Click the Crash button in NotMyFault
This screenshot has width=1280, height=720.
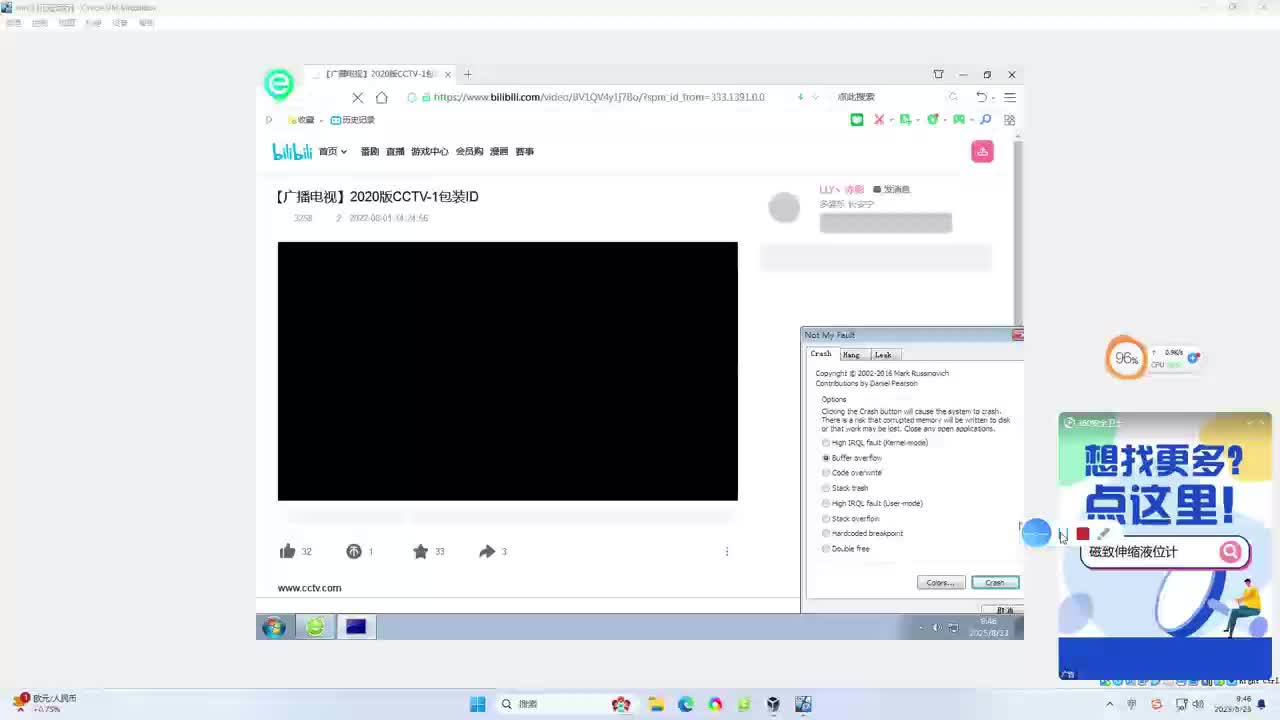995,582
